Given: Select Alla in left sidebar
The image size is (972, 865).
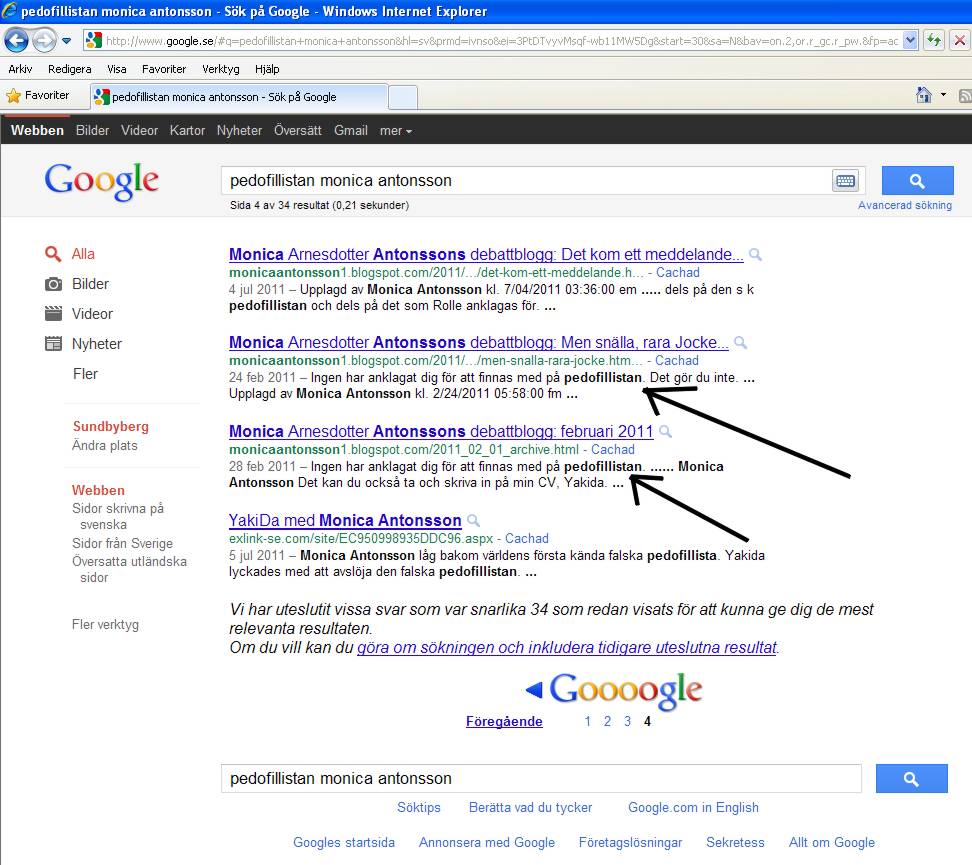Looking at the screenshot, I should (x=83, y=254).
